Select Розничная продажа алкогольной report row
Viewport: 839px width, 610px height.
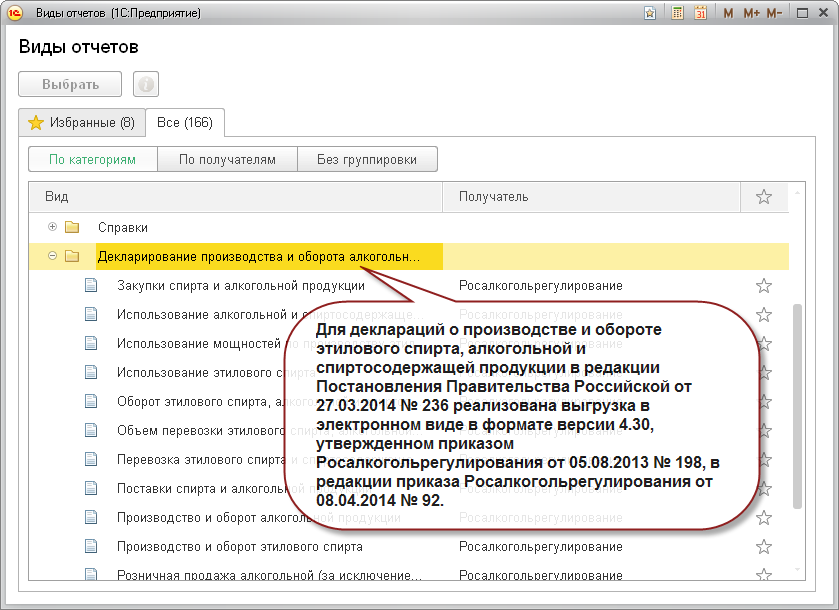click(269, 576)
